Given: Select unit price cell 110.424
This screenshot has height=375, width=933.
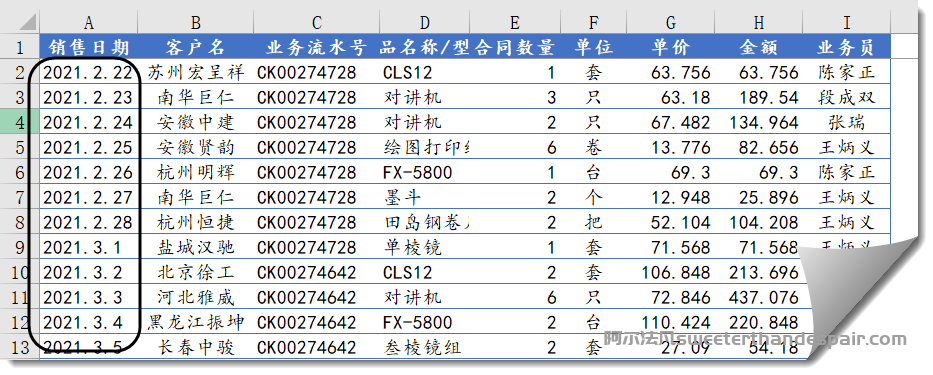Looking at the screenshot, I should [671, 322].
